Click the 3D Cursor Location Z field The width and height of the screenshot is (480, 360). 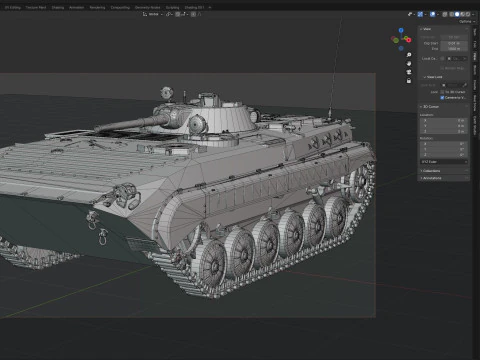click(443, 131)
